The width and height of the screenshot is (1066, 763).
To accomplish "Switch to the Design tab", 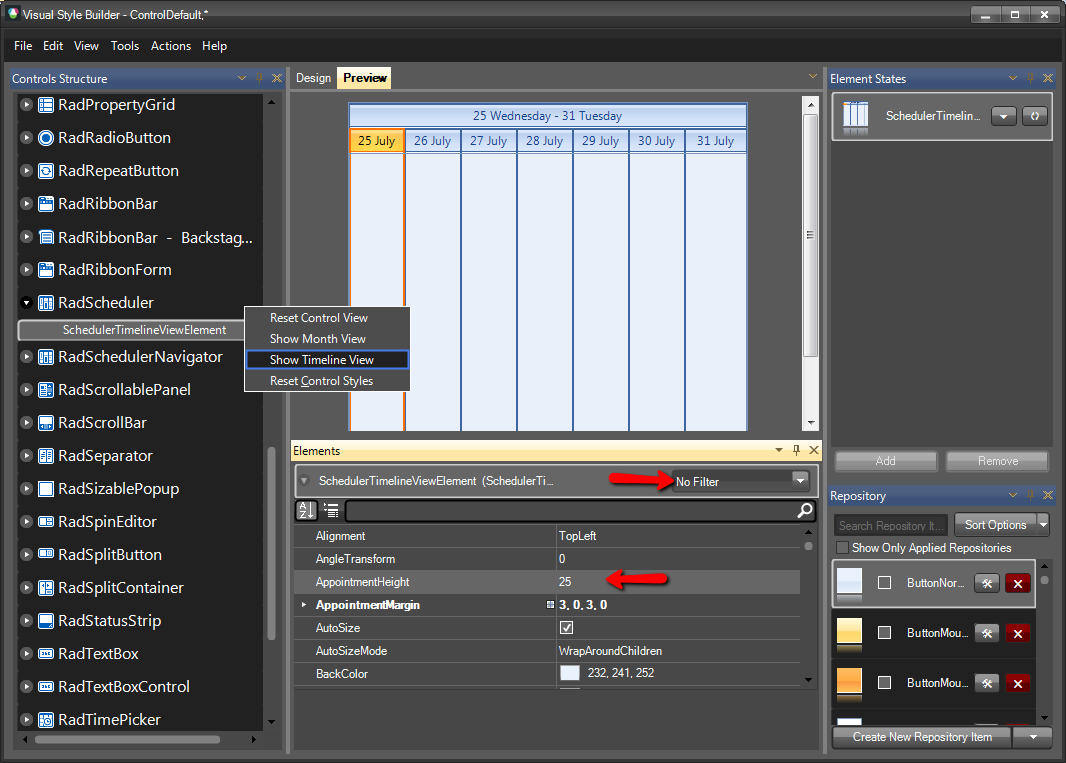I will pos(313,78).
